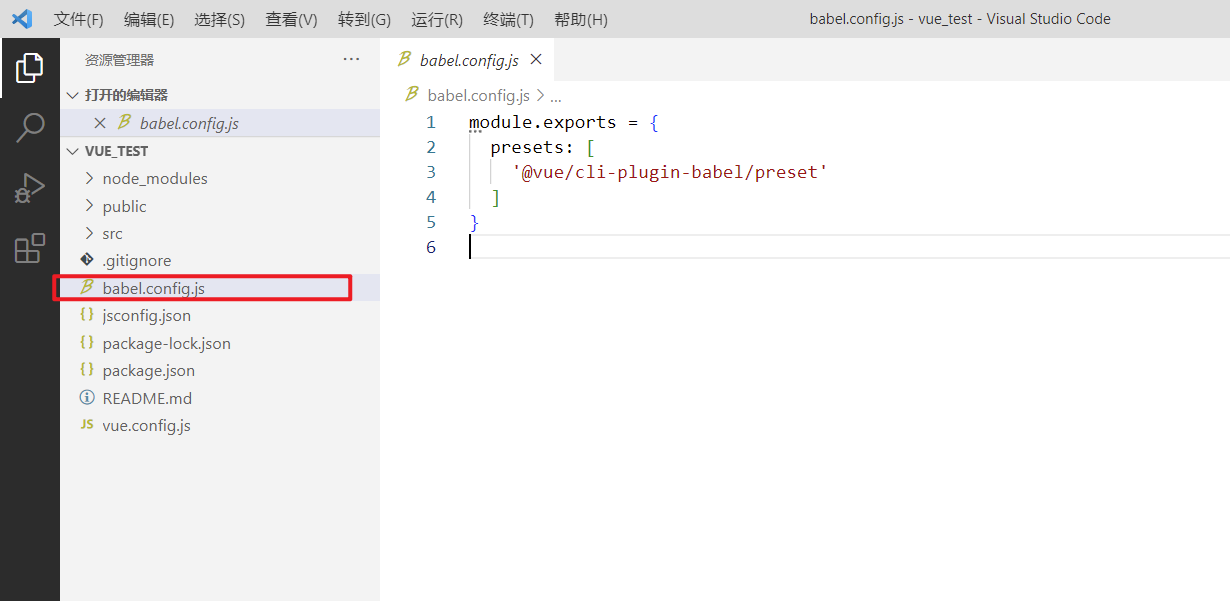1230x601 pixels.
Task: Select babel.config.js in the VUE_TEST tree
Action: [220, 288]
